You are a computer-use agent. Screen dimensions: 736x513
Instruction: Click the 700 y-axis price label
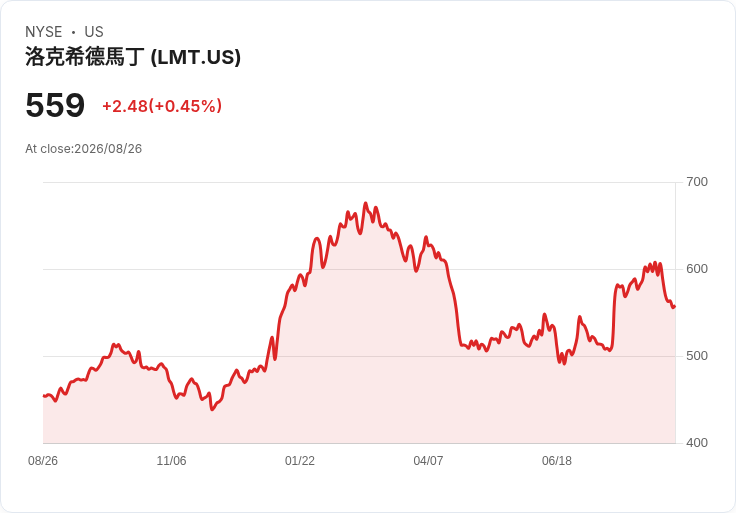(697, 182)
